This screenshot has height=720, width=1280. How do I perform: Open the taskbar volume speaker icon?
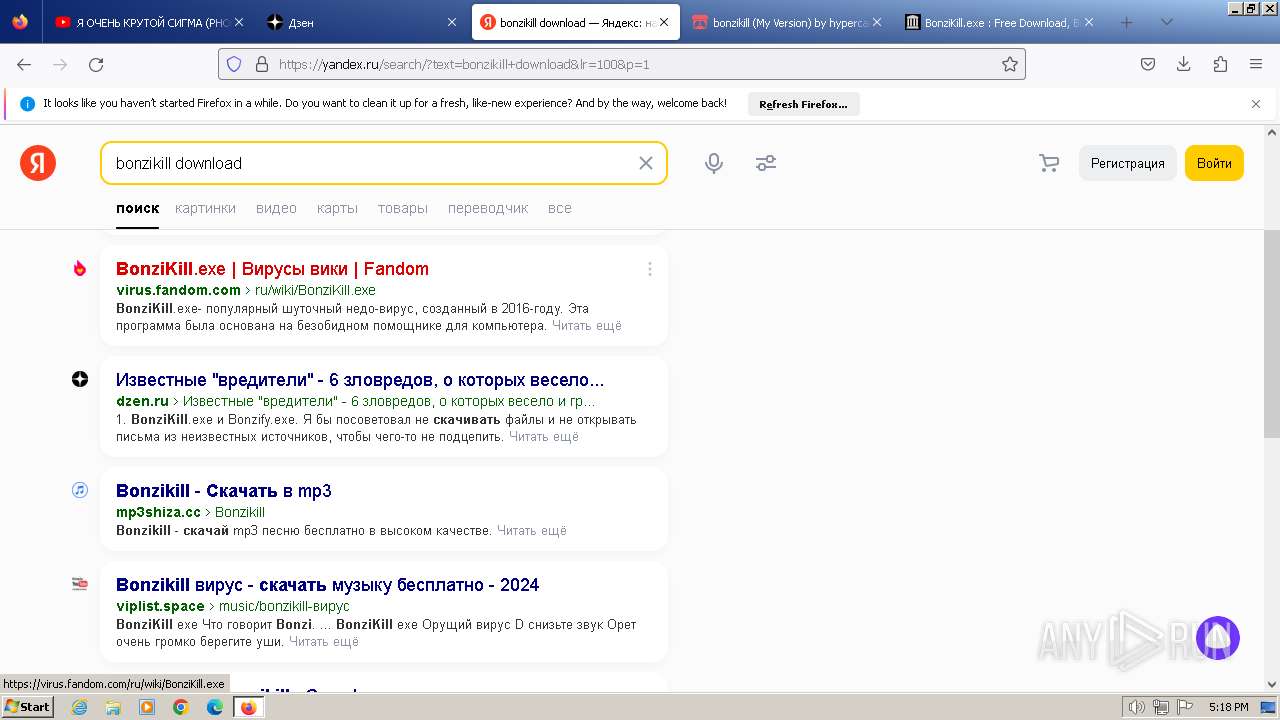tap(1137, 707)
